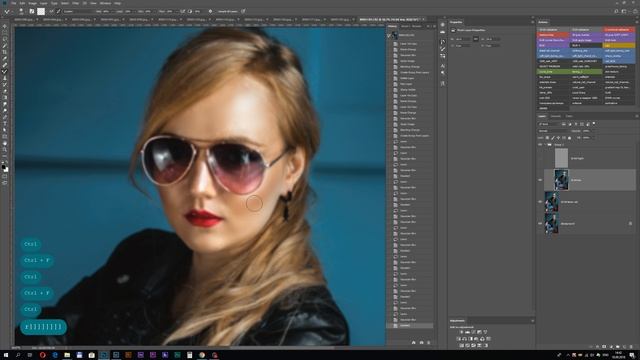640x360 pixels.
Task: Show the hidden gray-filled layer
Action: click(540, 158)
